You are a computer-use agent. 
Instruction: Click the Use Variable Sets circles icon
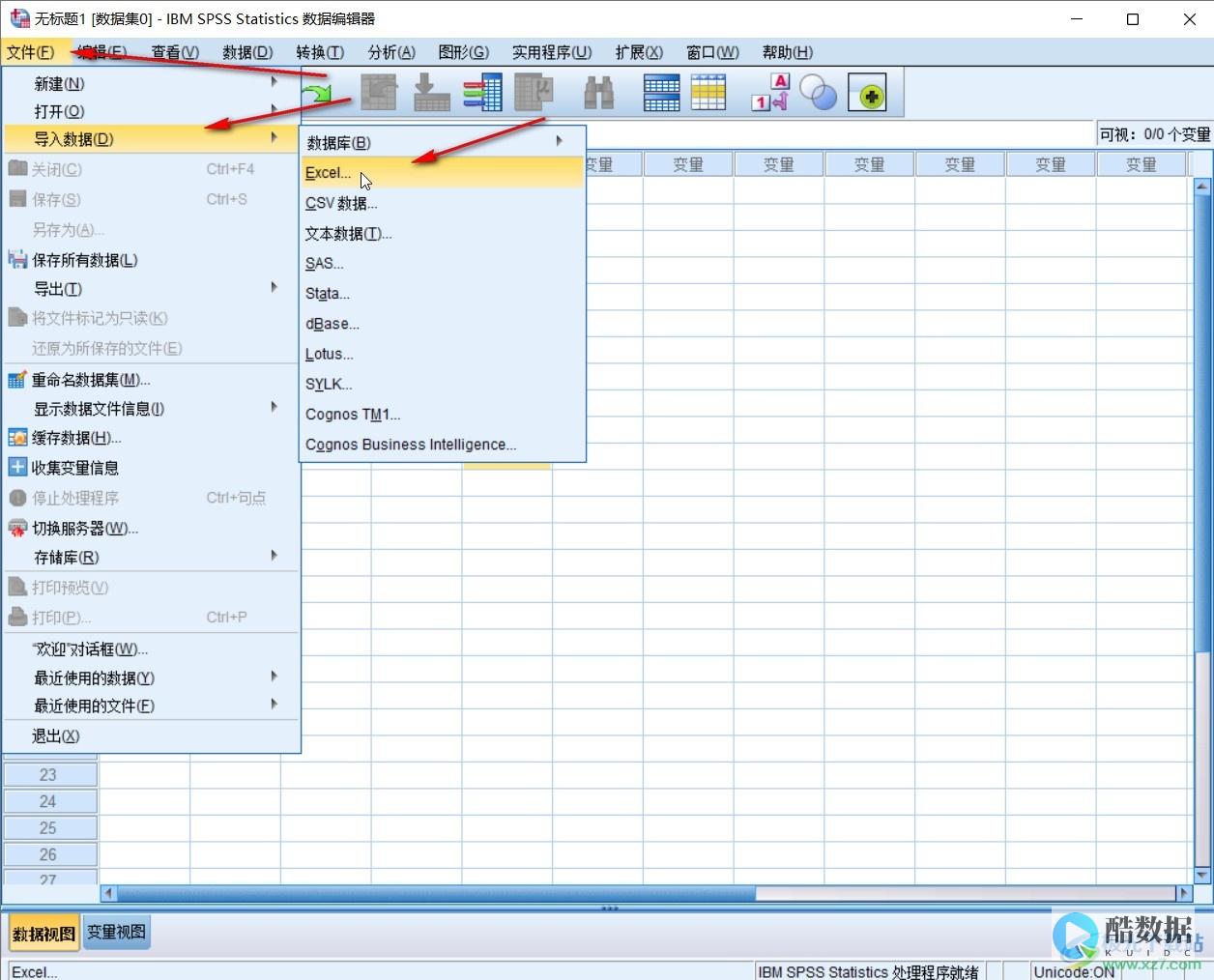click(x=819, y=93)
